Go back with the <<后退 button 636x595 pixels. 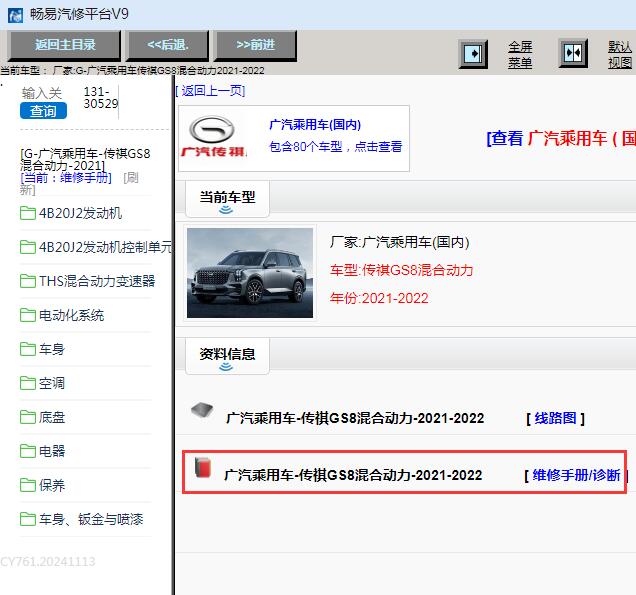[x=168, y=45]
